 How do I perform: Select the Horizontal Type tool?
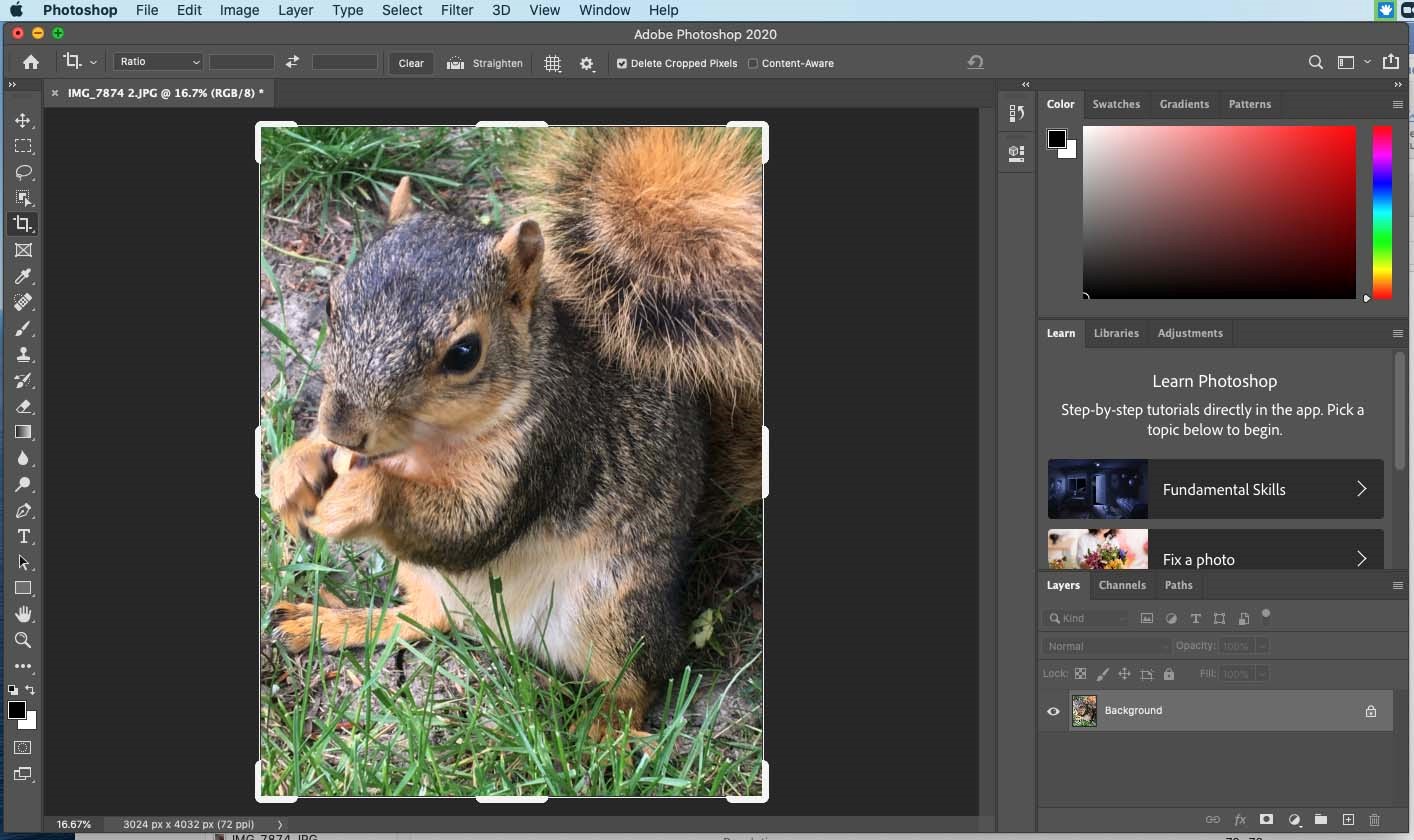pos(23,536)
